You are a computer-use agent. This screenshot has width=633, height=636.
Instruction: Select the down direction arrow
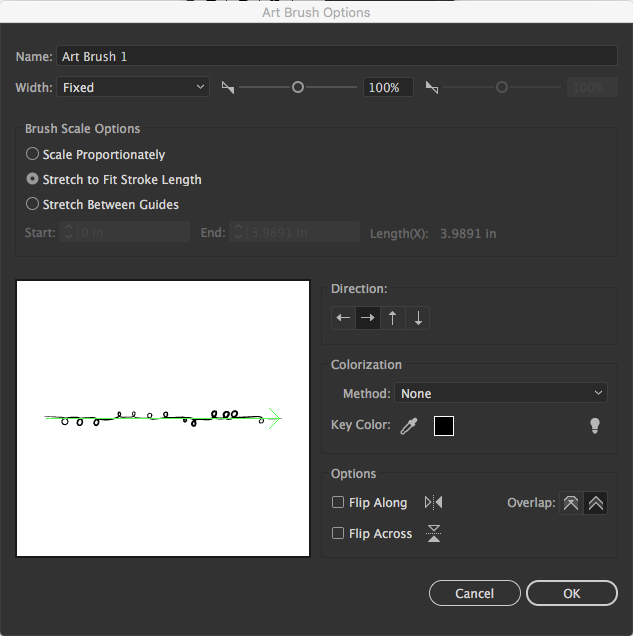[418, 319]
